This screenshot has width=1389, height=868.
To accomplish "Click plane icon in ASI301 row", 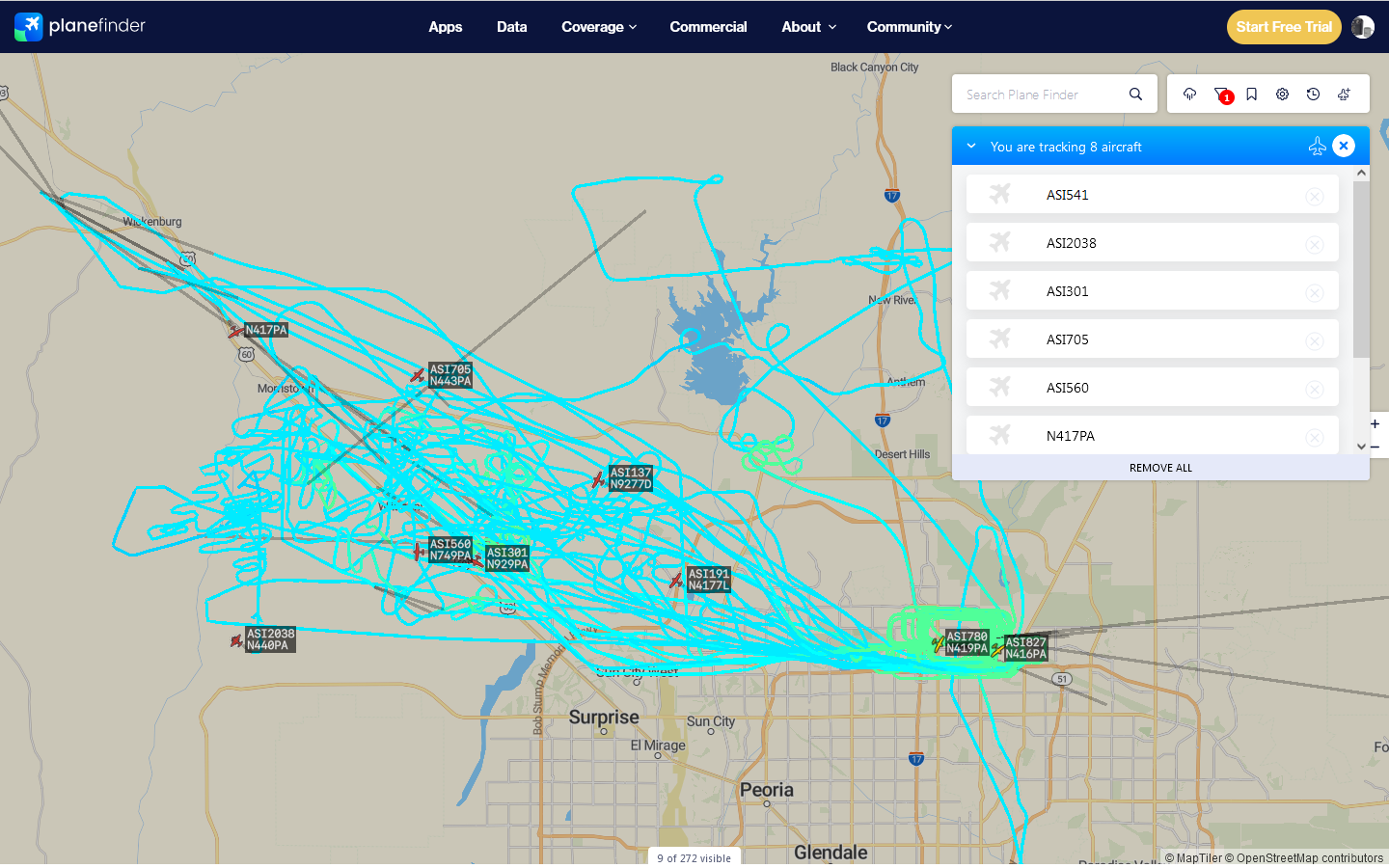I will (x=1000, y=290).
